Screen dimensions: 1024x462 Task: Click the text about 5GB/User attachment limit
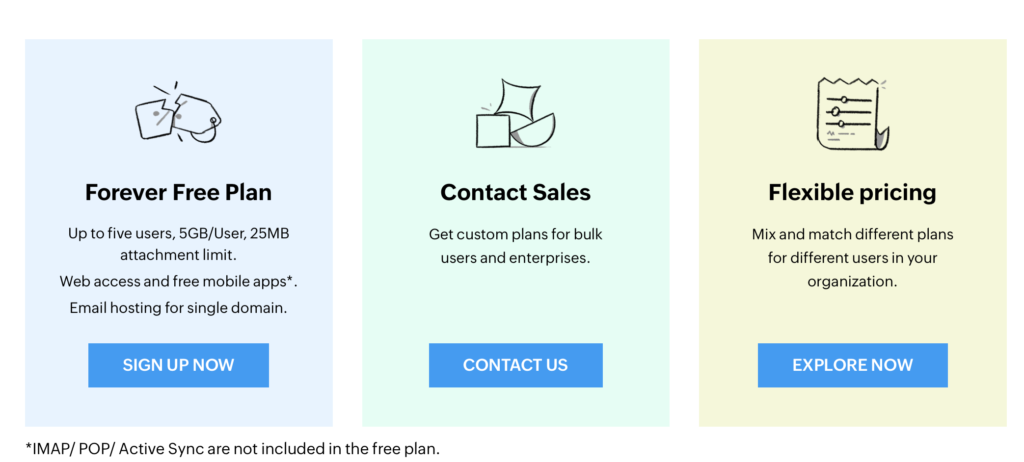(178, 245)
